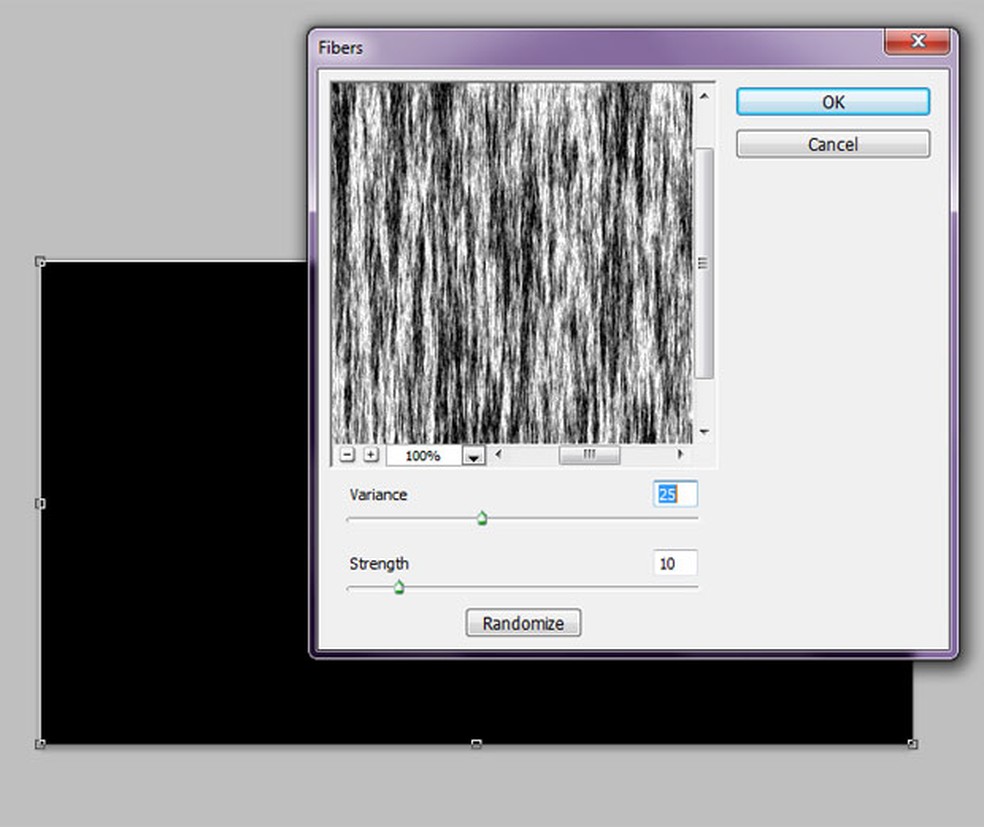Click the fibers texture preview image
The image size is (984, 827).
coord(511,263)
